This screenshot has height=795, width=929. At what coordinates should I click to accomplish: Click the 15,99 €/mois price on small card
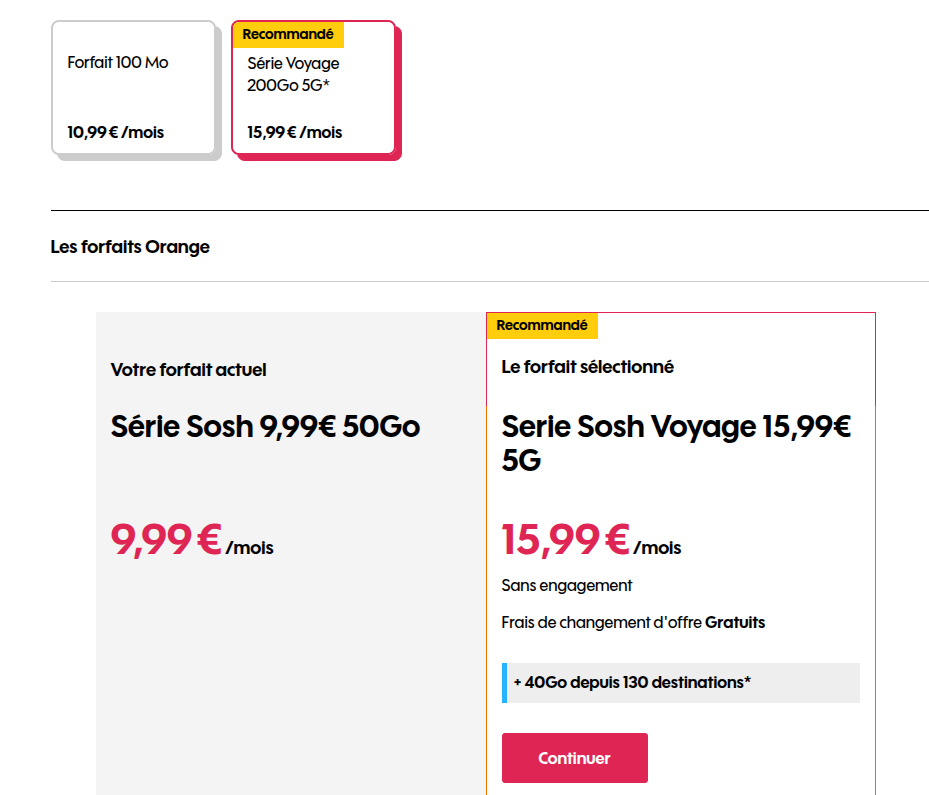coord(295,132)
